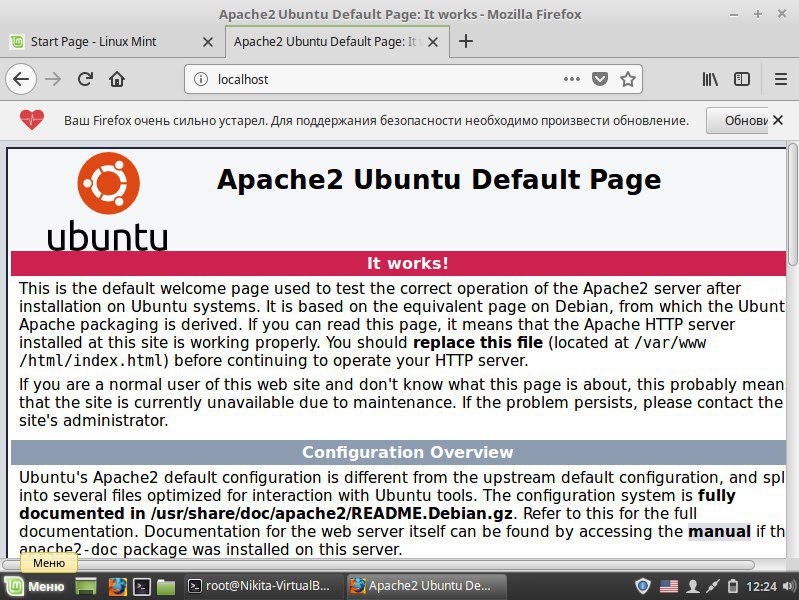This screenshot has height=600, width=799.
Task: Click the 'Apache2 Ubuntu Default Page' title
Action: point(439,179)
